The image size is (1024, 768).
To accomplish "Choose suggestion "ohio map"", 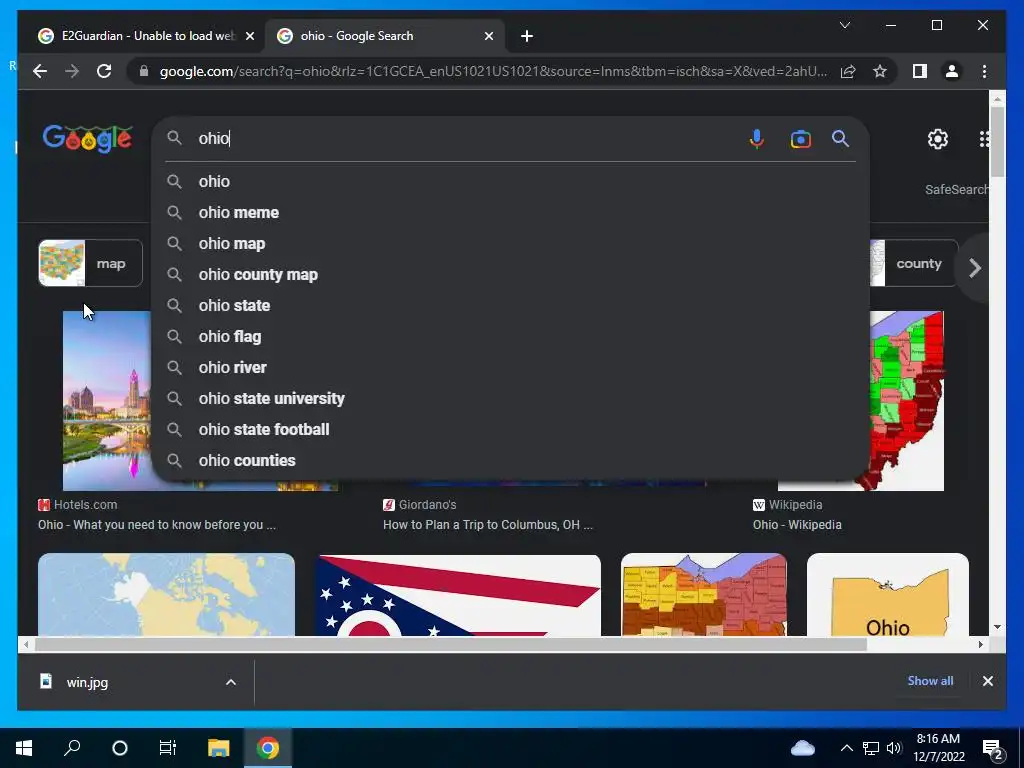I will pyautogui.click(x=510, y=244).
